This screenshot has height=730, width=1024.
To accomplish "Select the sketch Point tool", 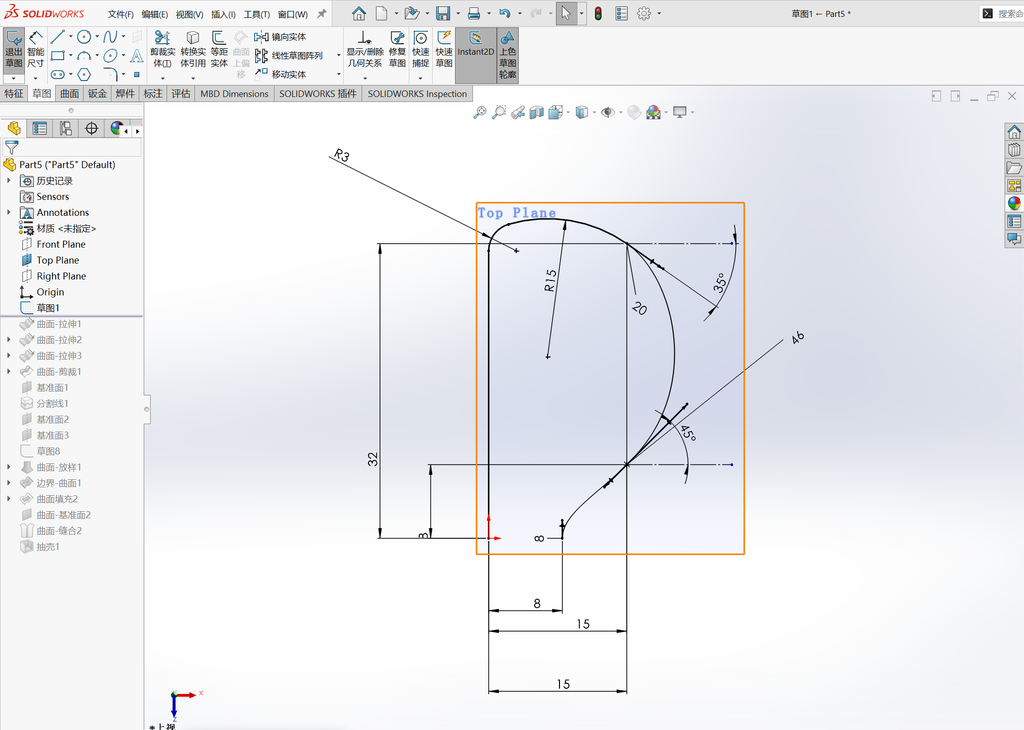I will (x=136, y=74).
